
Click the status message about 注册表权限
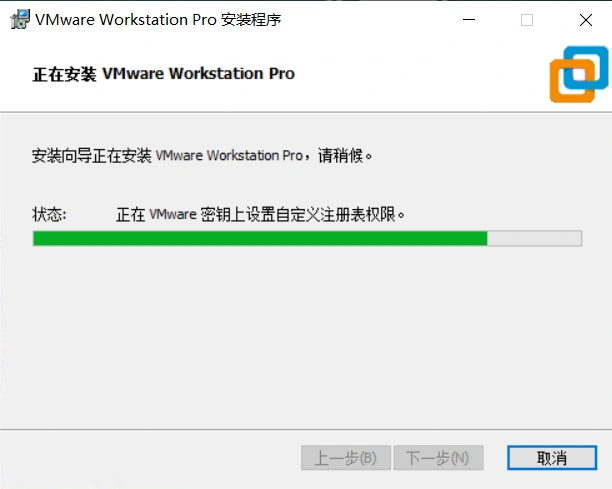point(260,214)
